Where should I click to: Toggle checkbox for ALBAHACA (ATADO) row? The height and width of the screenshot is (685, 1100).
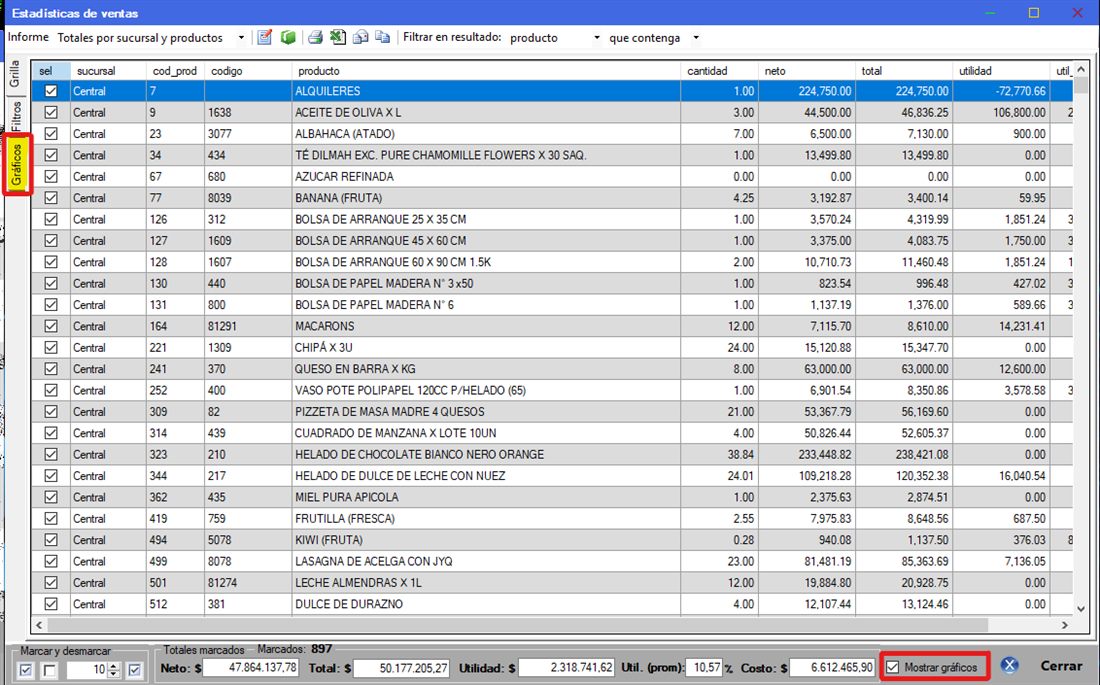click(x=51, y=133)
